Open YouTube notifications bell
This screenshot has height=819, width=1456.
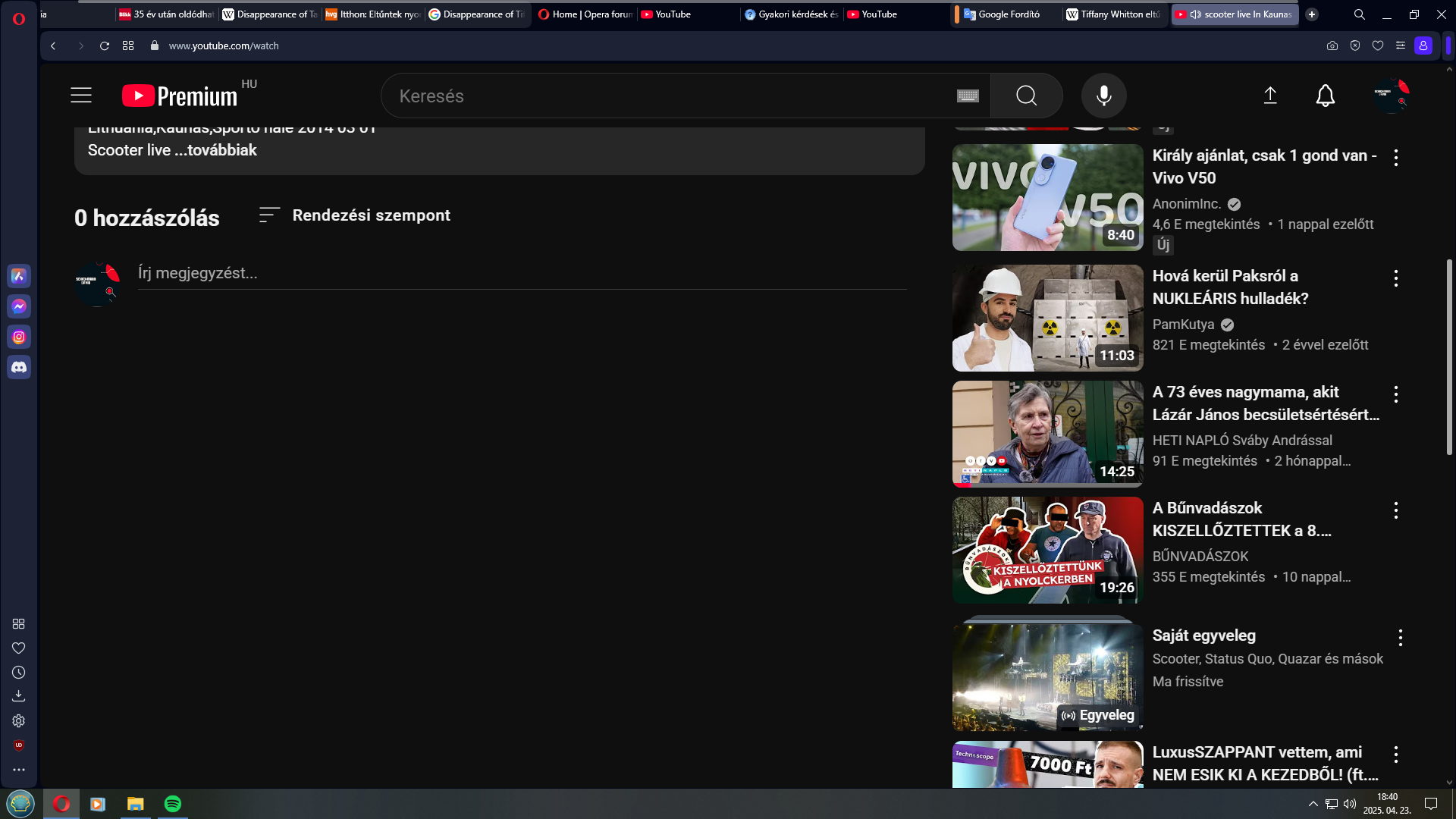pyautogui.click(x=1325, y=96)
